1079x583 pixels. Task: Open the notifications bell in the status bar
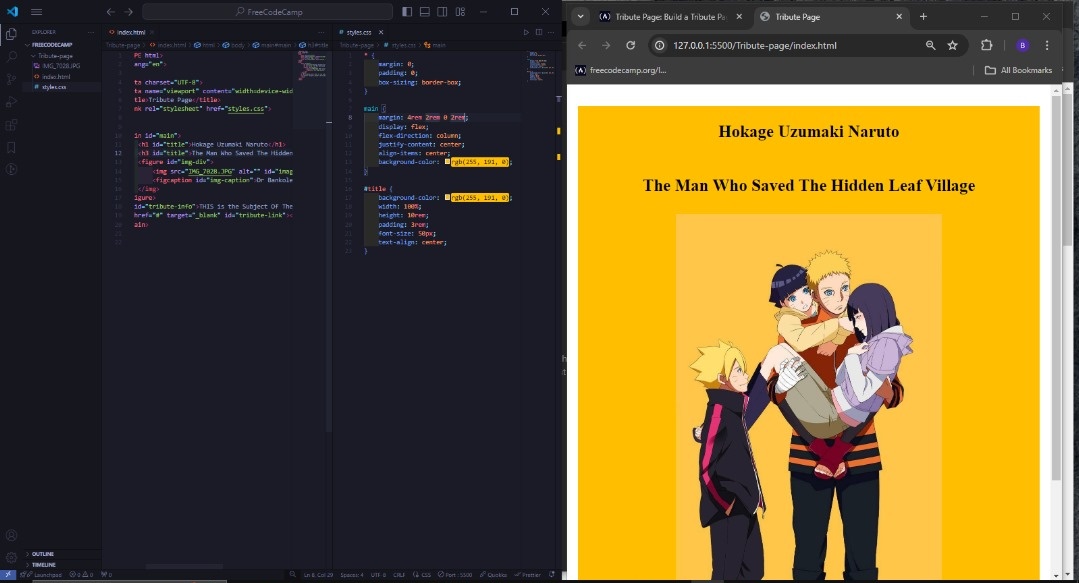(552, 575)
